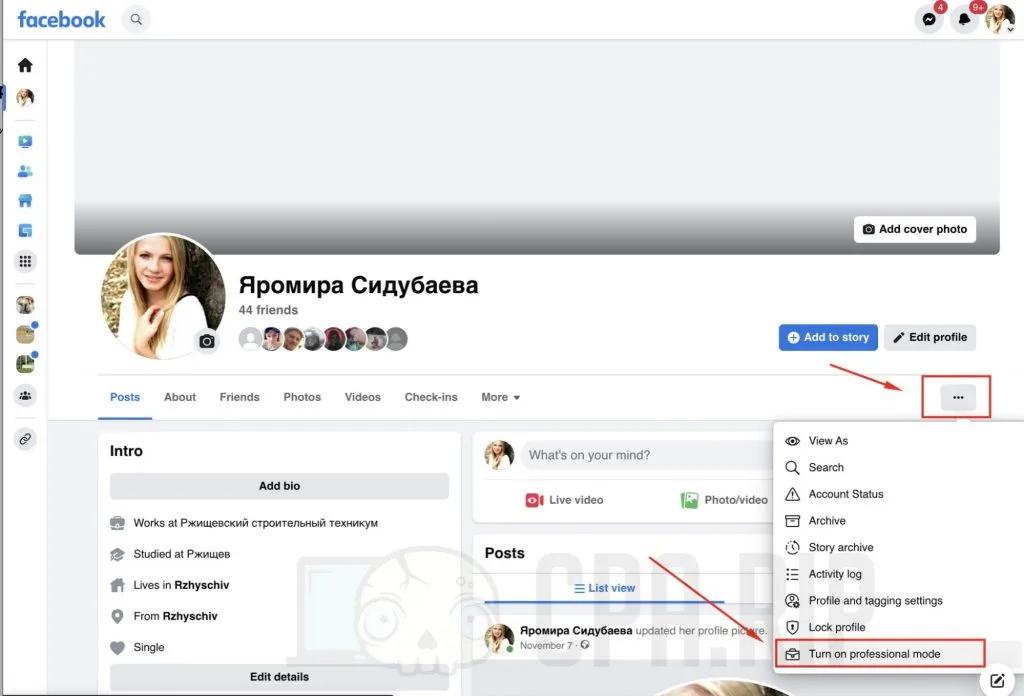Switch to the Videos tab
Screen dimensions: 1024x696
click(x=362, y=397)
